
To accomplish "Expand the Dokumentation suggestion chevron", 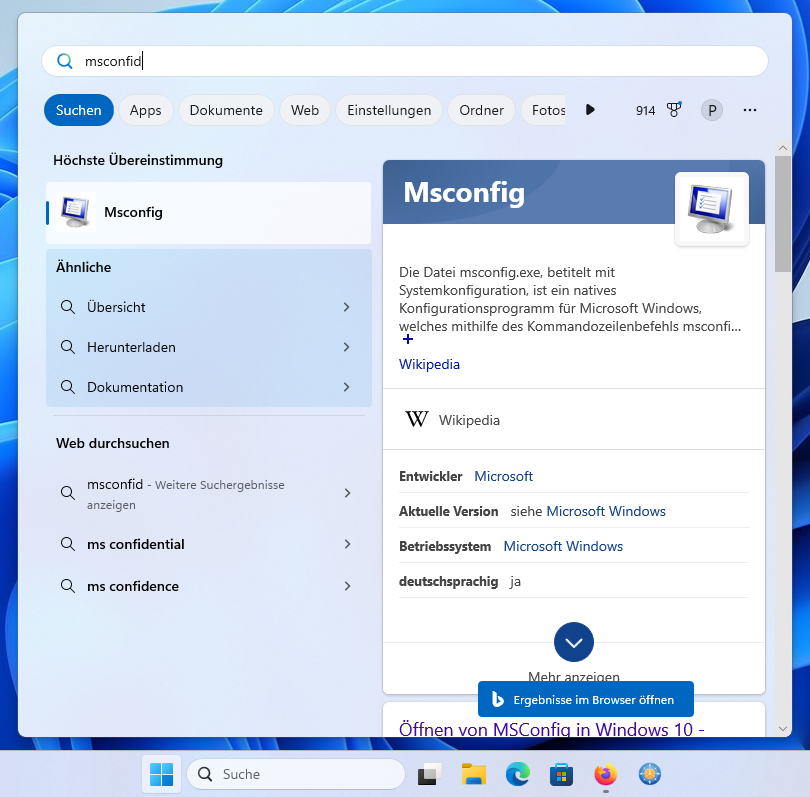I will coord(347,386).
